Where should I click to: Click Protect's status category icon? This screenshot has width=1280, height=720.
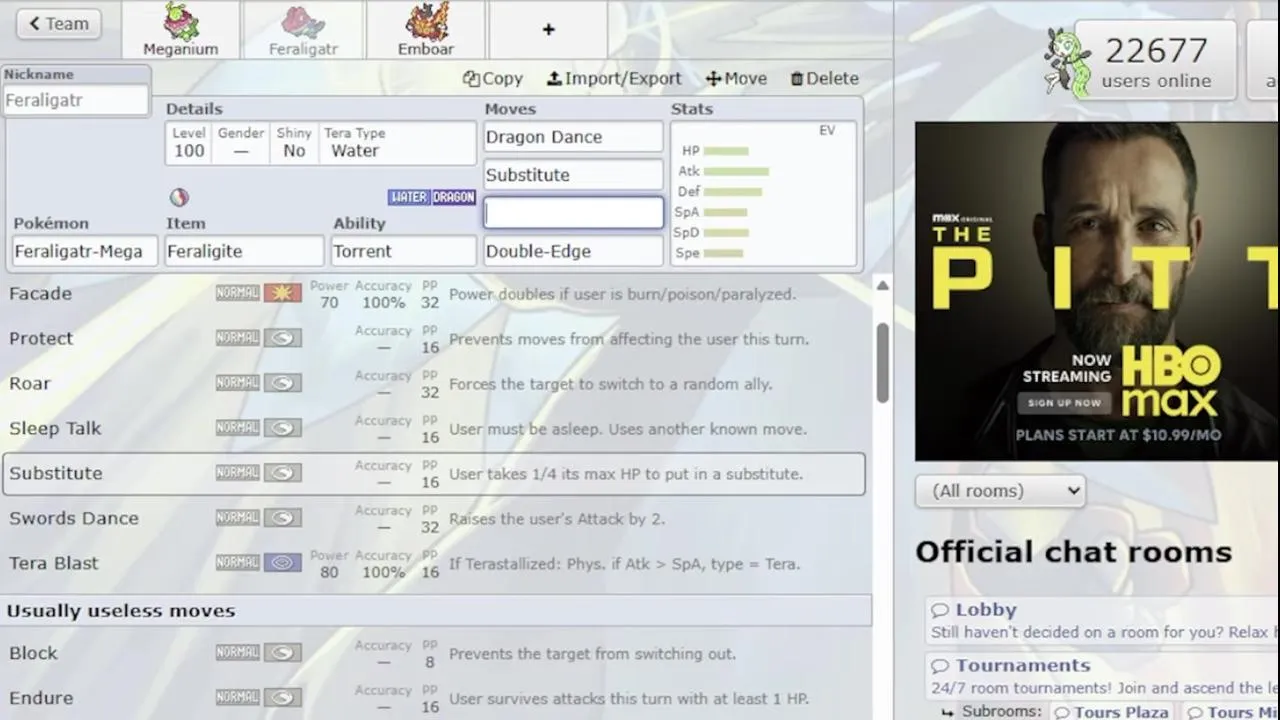click(x=283, y=338)
